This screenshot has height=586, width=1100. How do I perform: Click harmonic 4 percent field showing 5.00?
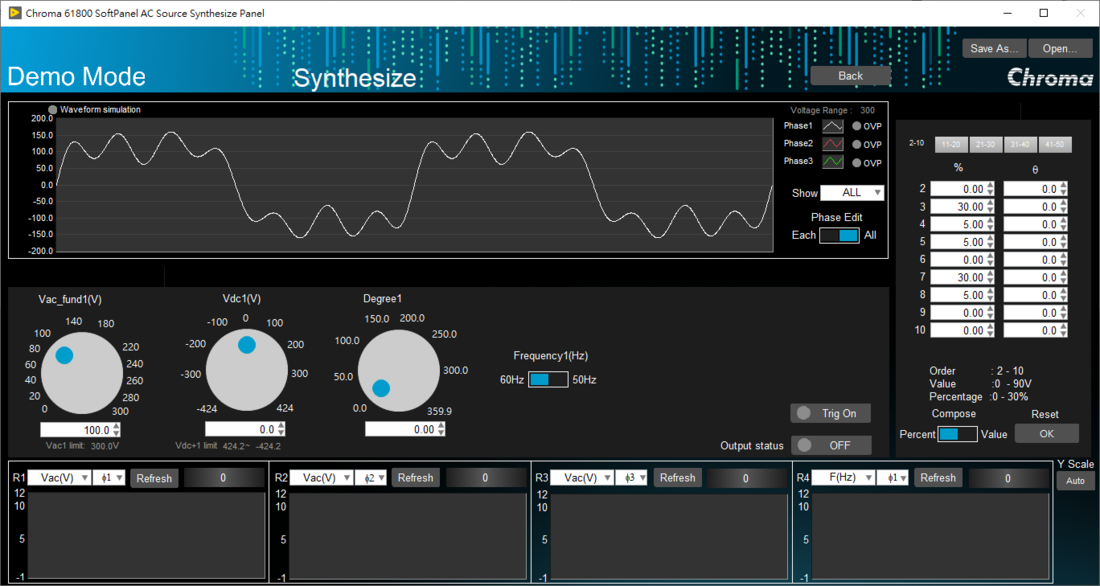tap(958, 225)
